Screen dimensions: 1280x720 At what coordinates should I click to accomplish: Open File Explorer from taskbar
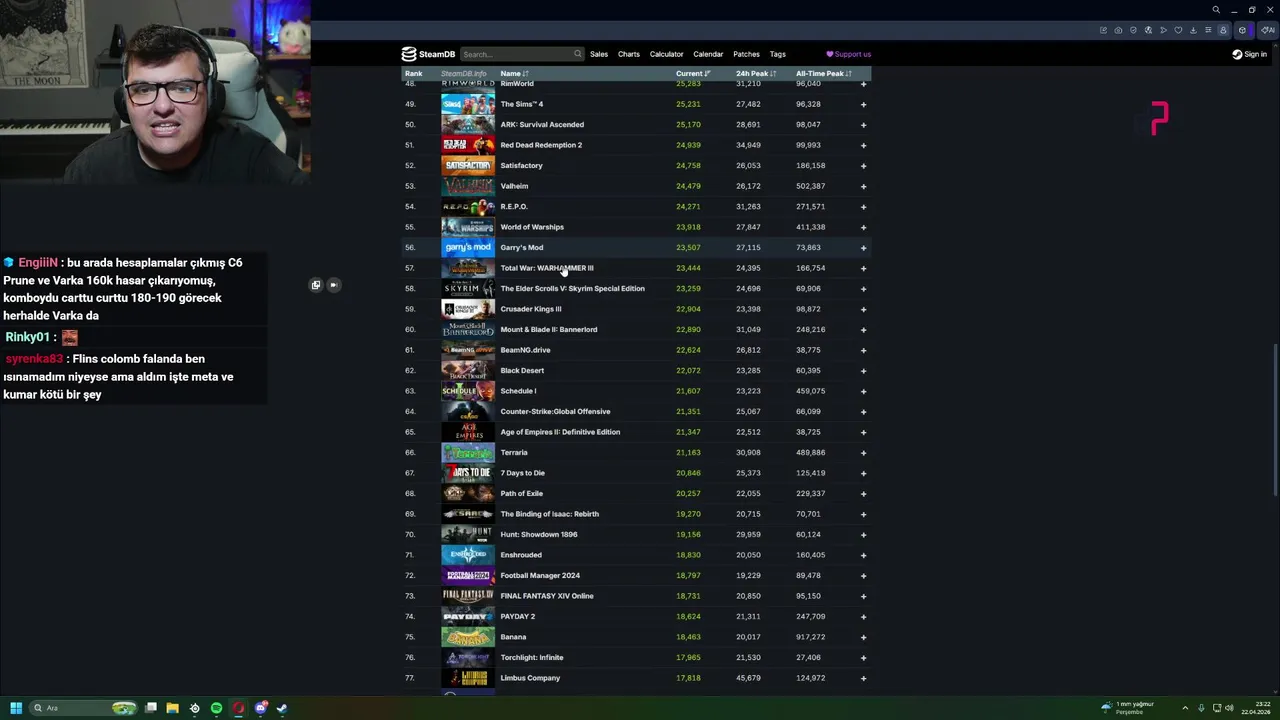click(172, 708)
